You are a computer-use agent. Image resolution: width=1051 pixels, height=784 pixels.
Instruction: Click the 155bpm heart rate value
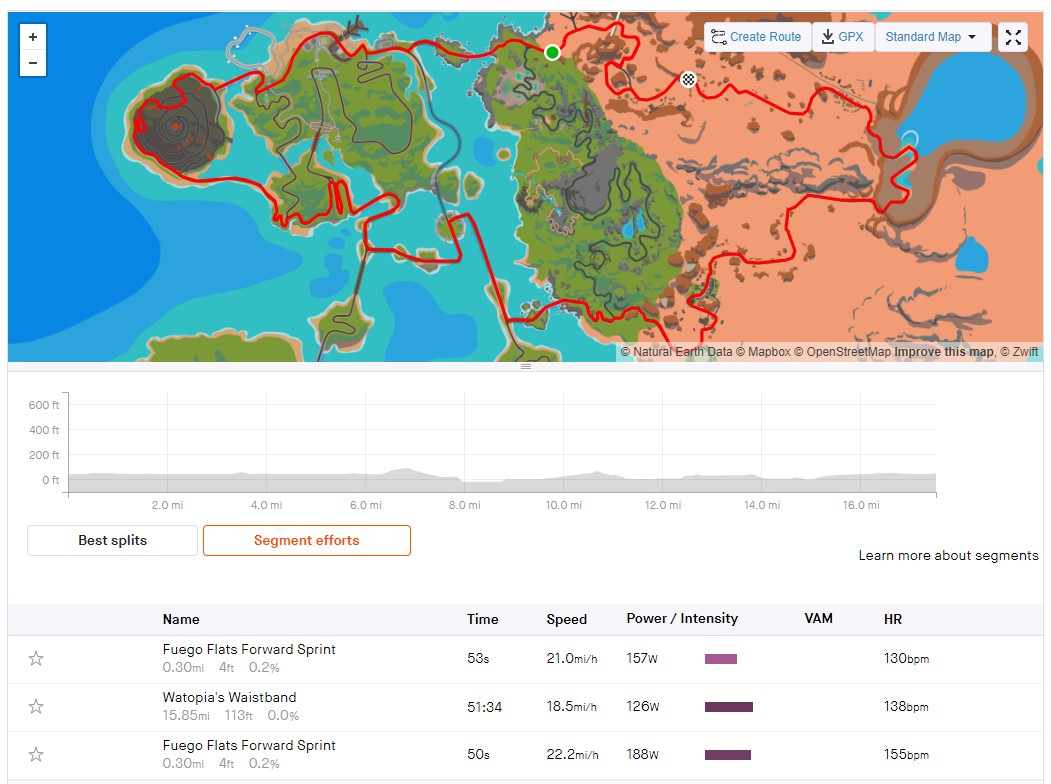tap(906, 755)
